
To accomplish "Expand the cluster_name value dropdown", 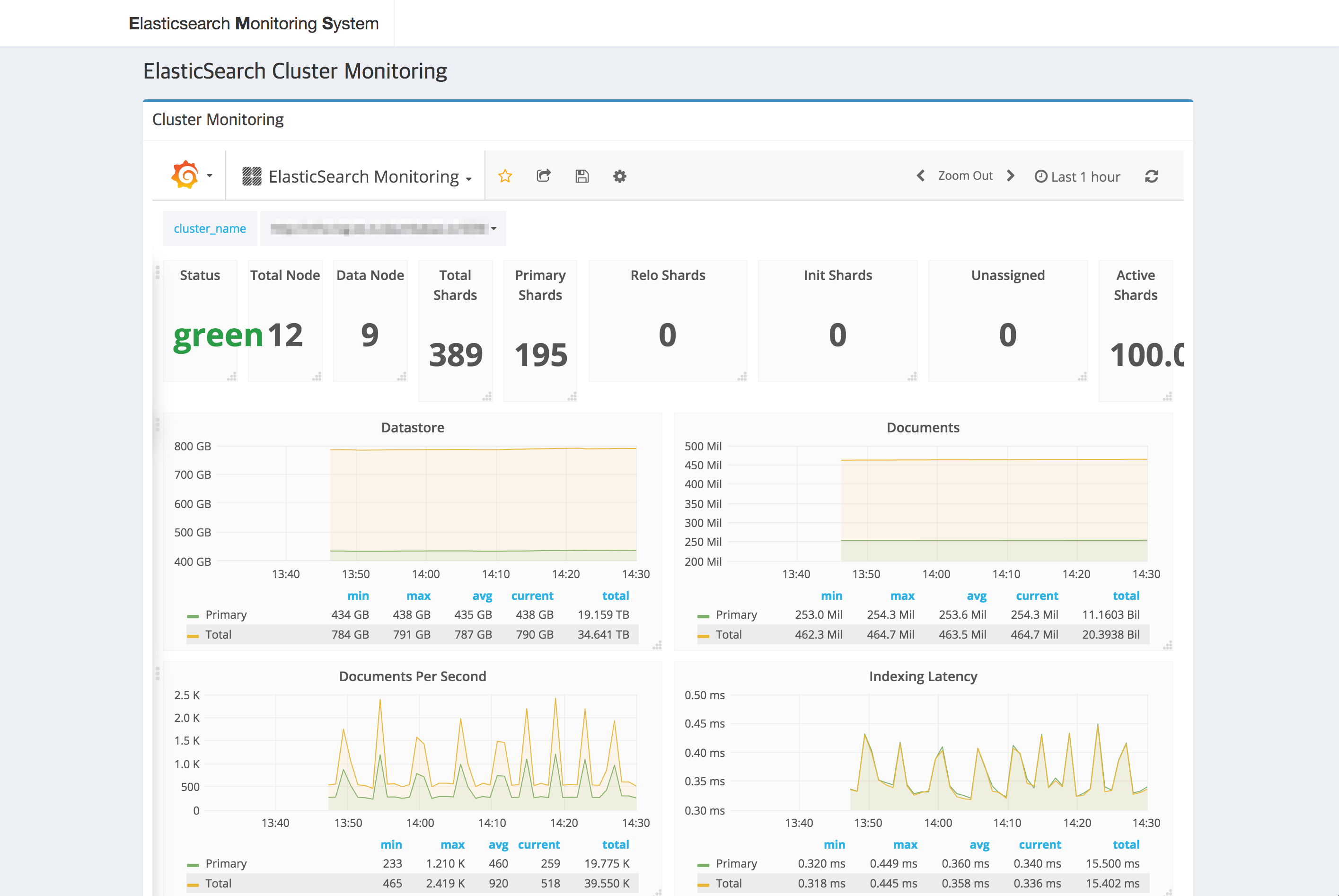I will click(383, 228).
